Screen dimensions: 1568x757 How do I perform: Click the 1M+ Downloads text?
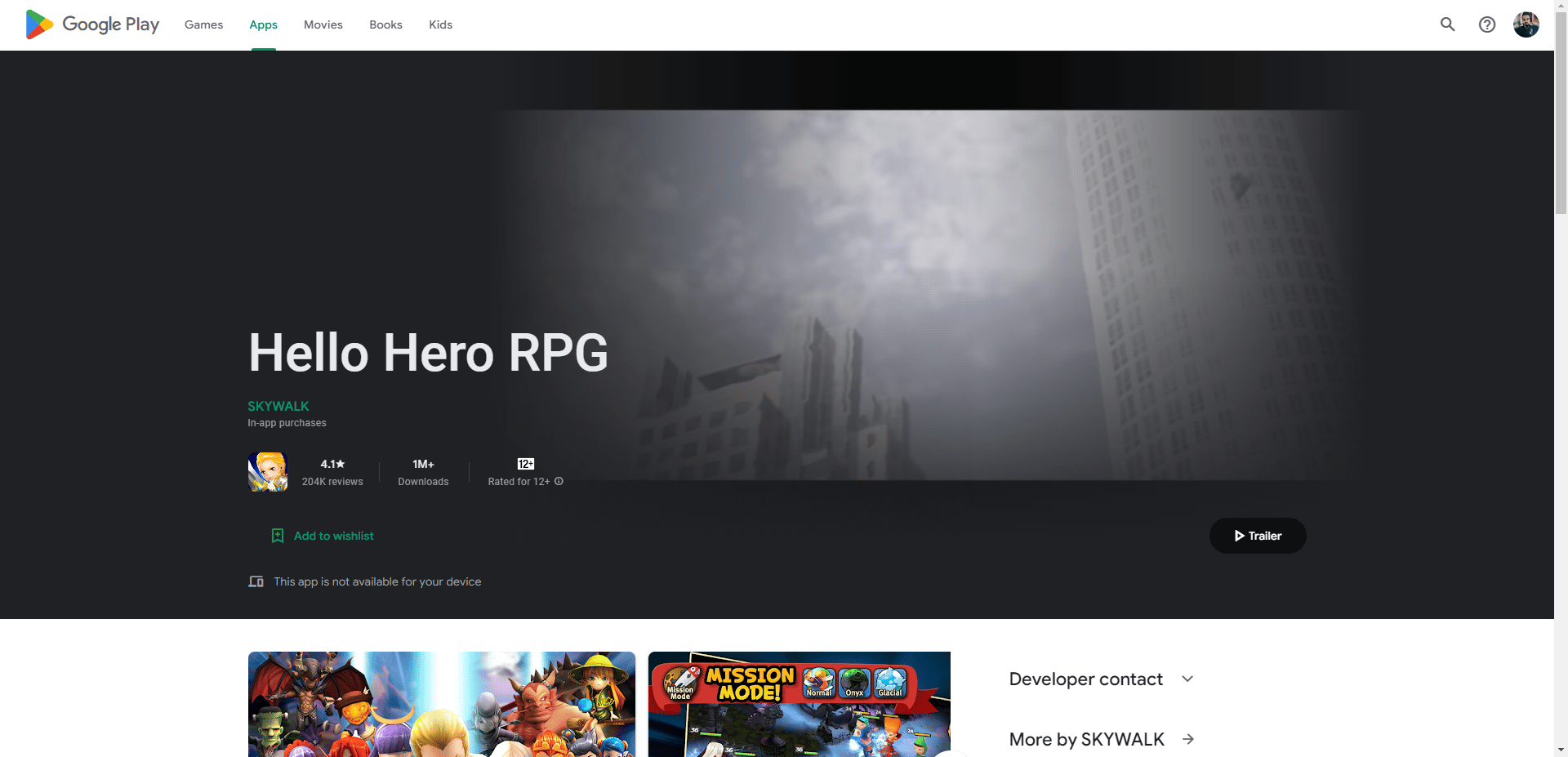[x=423, y=473]
